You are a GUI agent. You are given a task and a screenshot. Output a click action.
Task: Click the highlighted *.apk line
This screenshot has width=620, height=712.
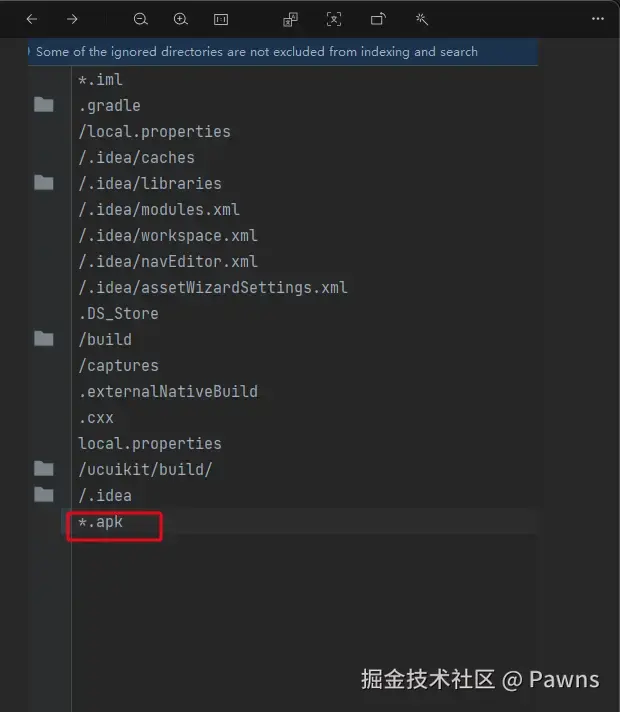101,522
